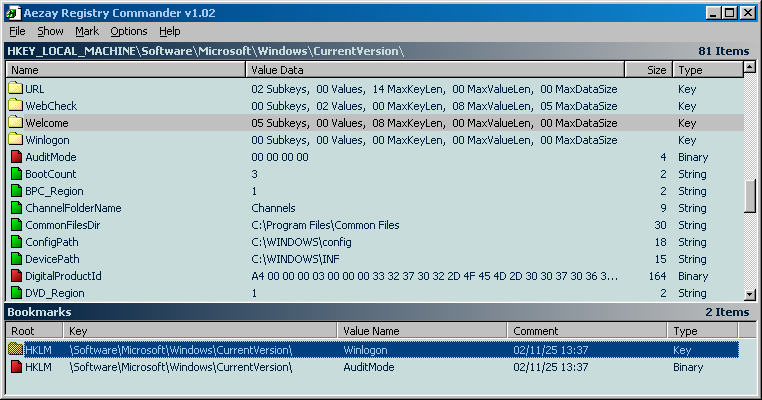
Task: Click the 'C:\Program Files\Common Files' value data
Action: [325, 225]
